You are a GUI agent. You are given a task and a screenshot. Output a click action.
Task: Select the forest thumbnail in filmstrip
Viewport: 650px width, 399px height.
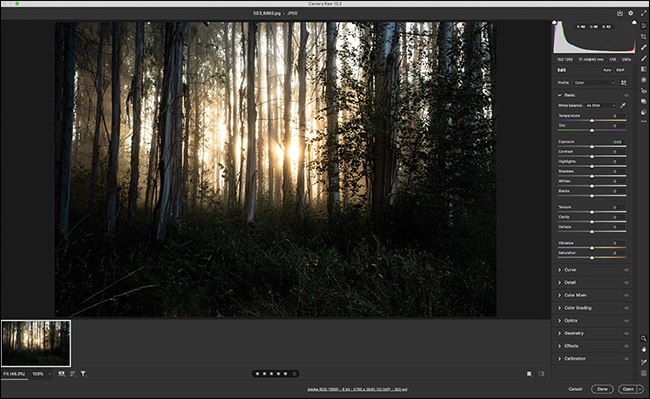36,343
